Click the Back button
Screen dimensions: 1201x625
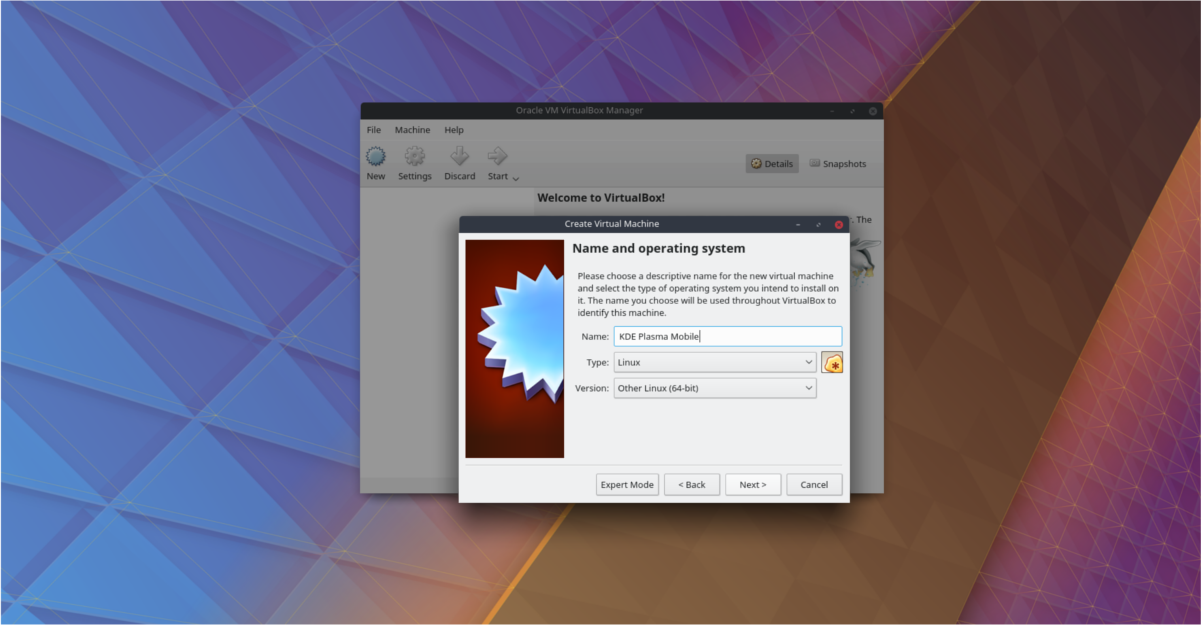click(692, 485)
